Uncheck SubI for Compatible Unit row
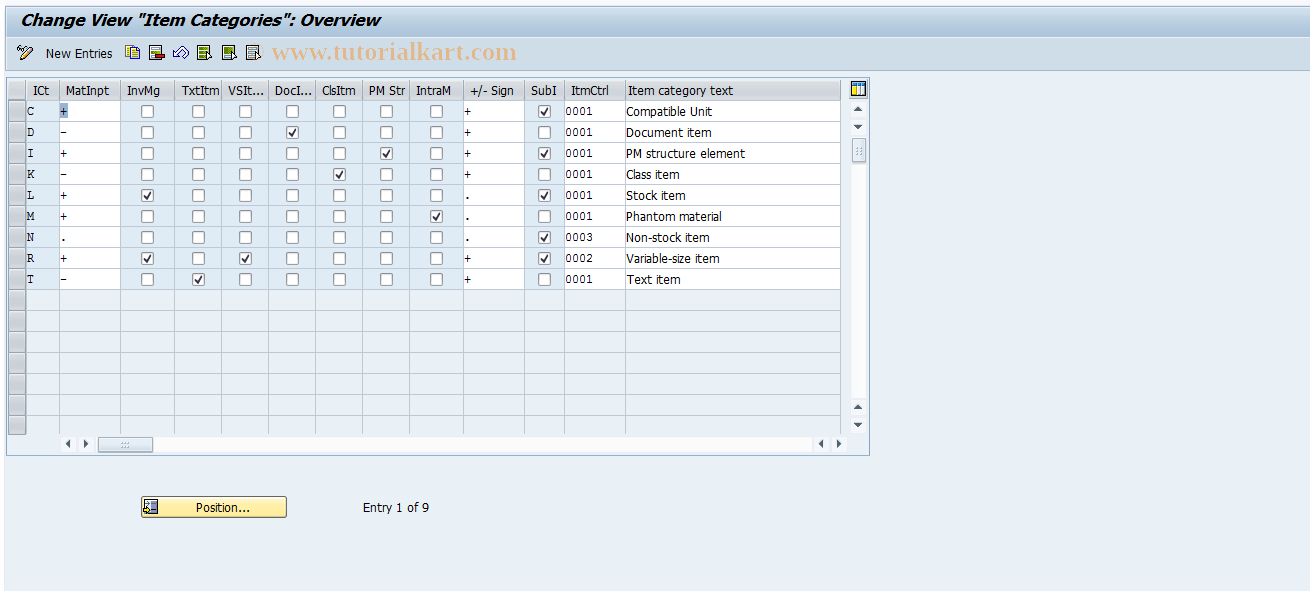Screen dimensions: 1310x591 pos(543,111)
